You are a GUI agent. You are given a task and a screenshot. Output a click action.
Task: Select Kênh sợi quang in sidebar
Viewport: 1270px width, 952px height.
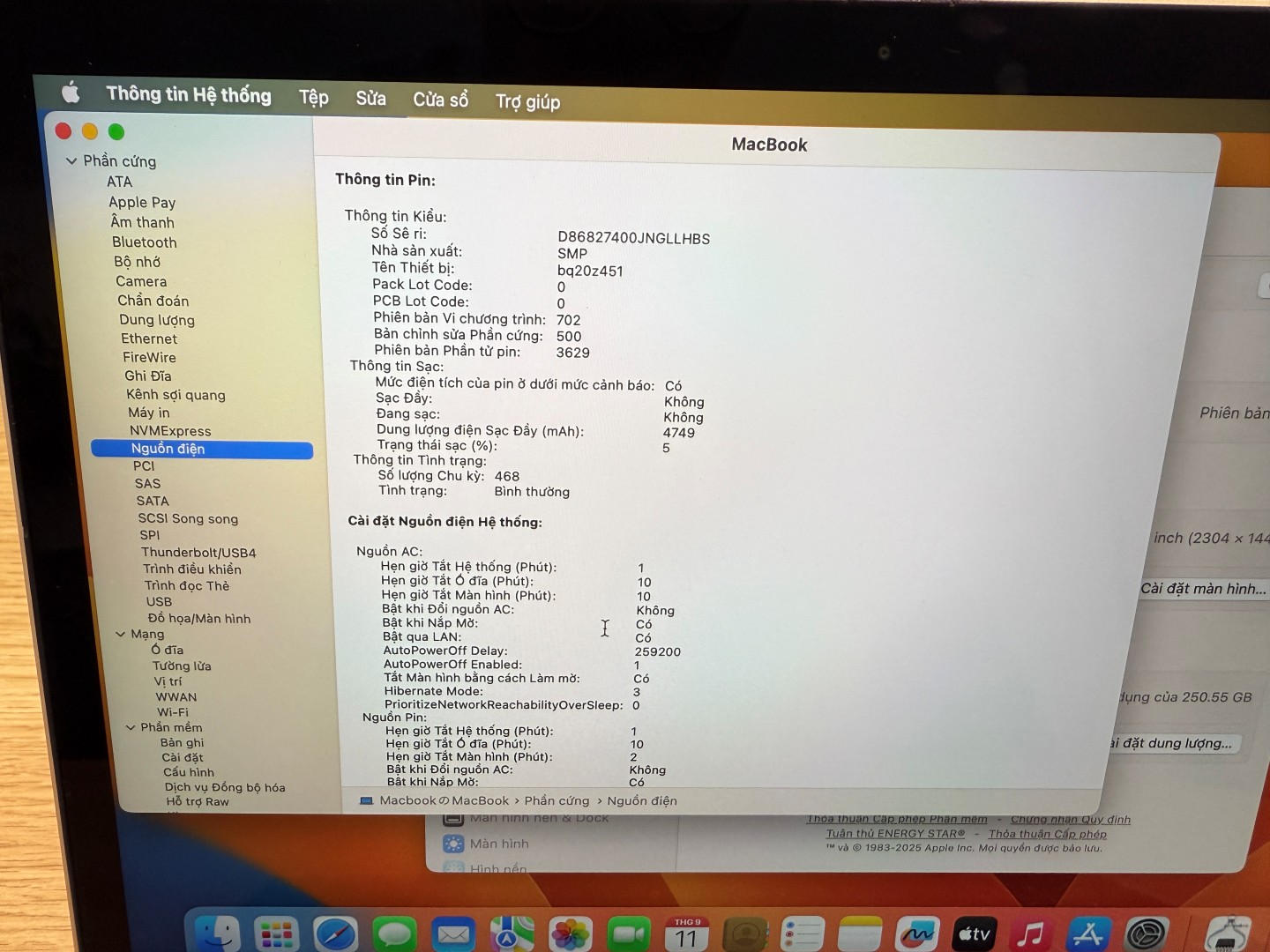(x=176, y=395)
